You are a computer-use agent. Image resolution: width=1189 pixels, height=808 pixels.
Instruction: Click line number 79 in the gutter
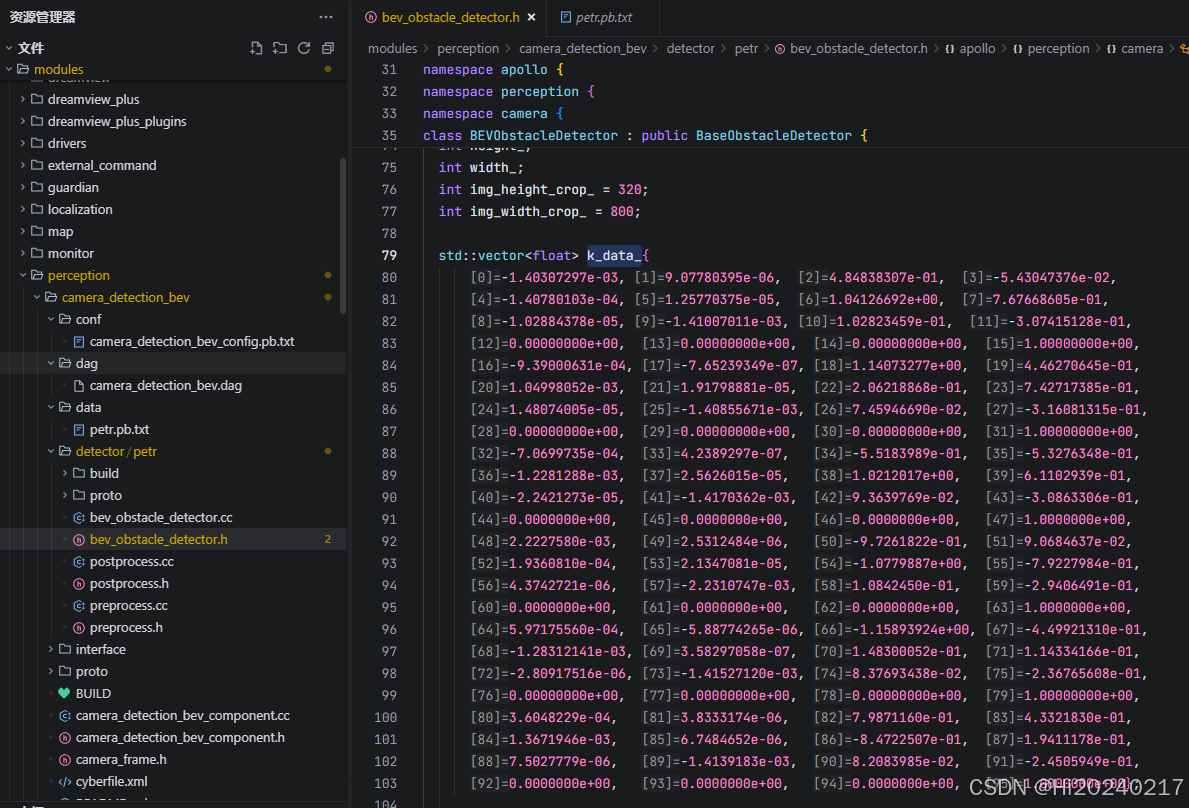pos(389,255)
